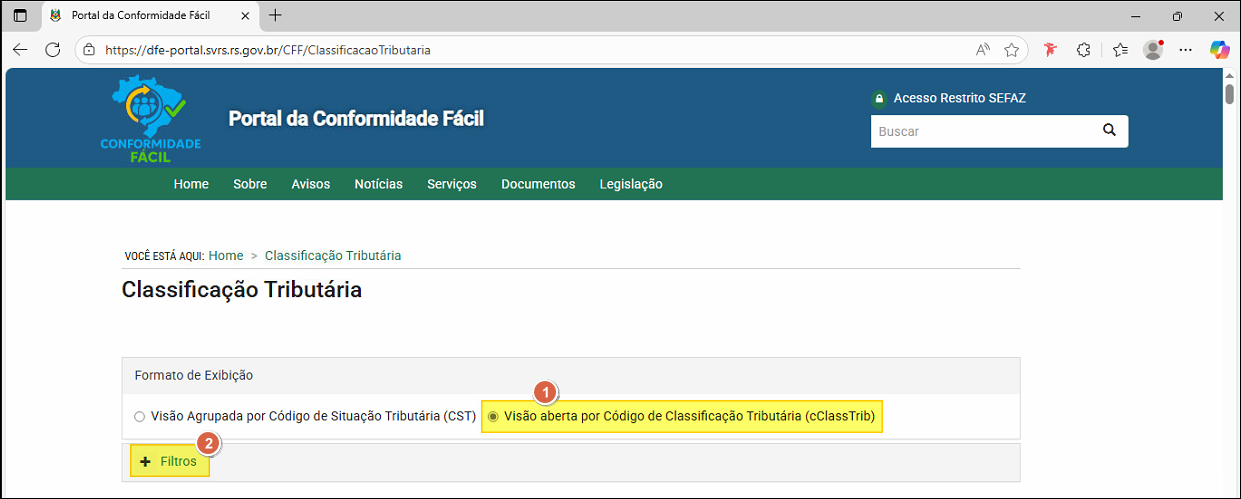Click the Home breadcrumb link

tap(226, 256)
